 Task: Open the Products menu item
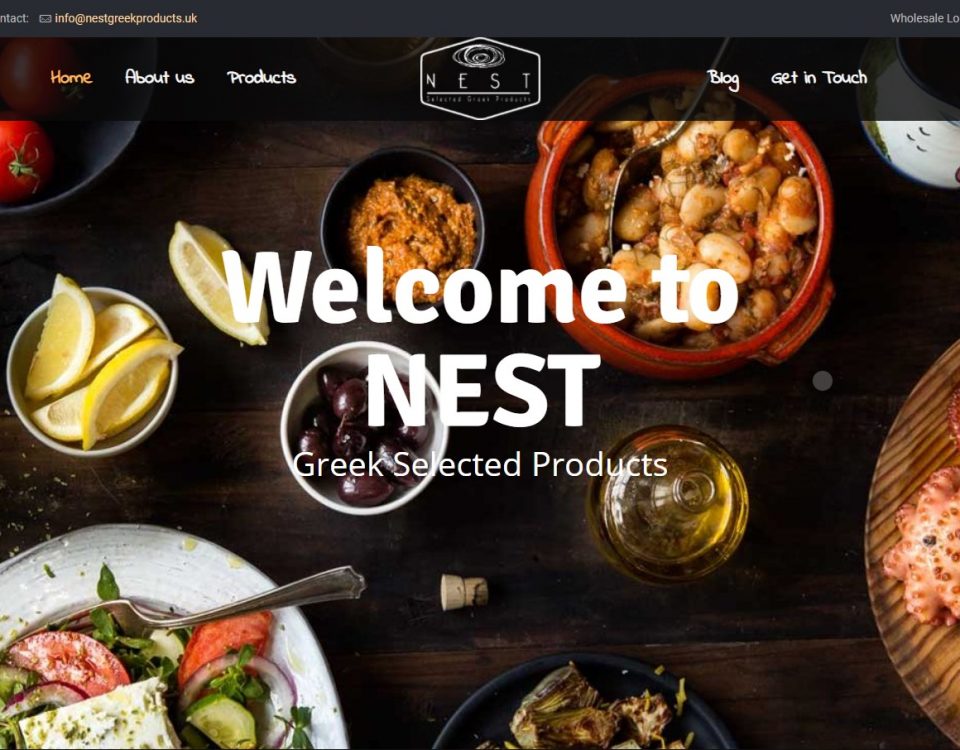(x=261, y=77)
